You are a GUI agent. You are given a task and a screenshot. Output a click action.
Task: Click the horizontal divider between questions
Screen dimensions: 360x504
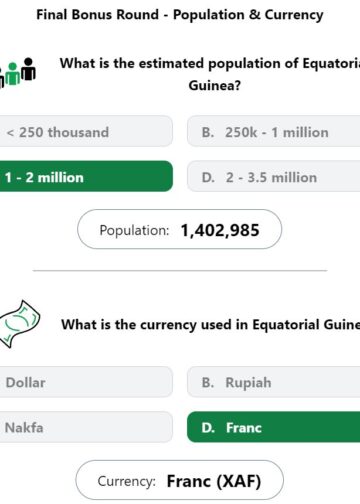180,271
